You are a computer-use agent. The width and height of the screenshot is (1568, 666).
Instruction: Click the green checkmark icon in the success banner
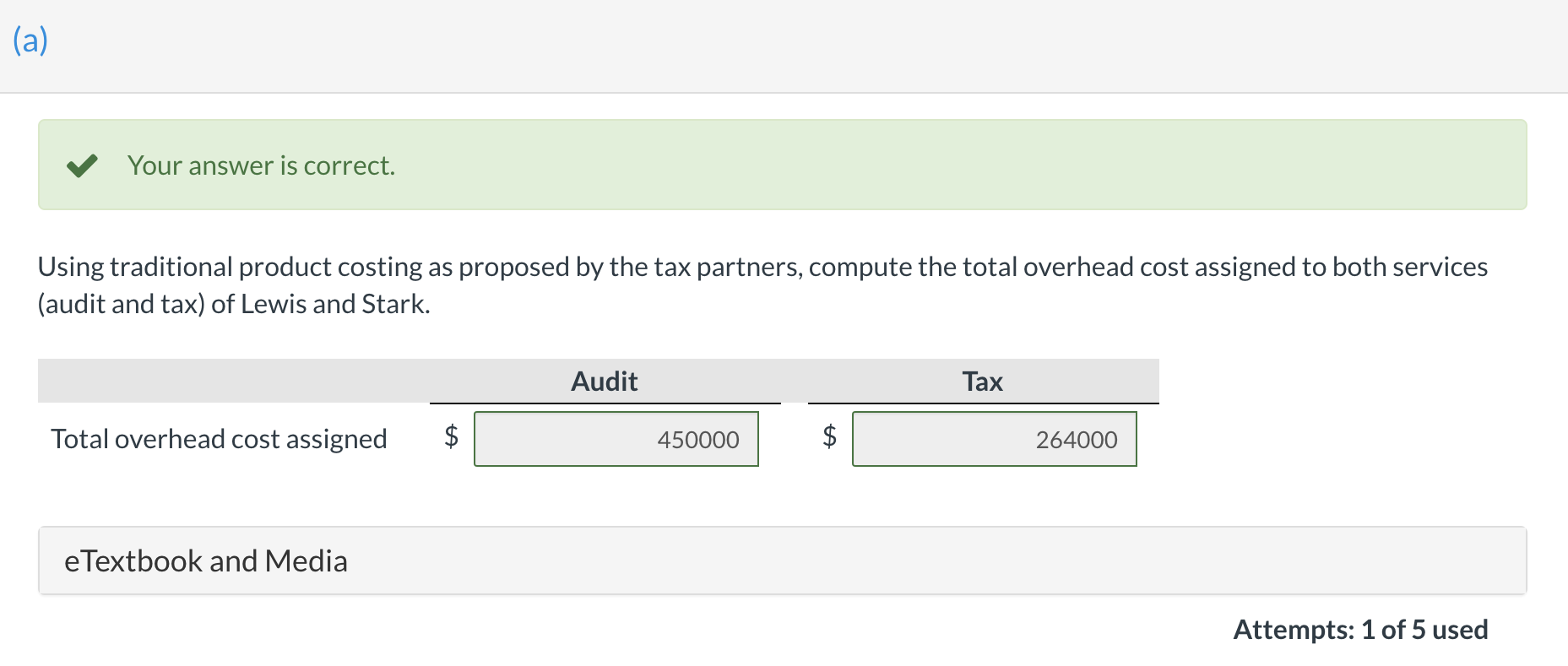81,165
